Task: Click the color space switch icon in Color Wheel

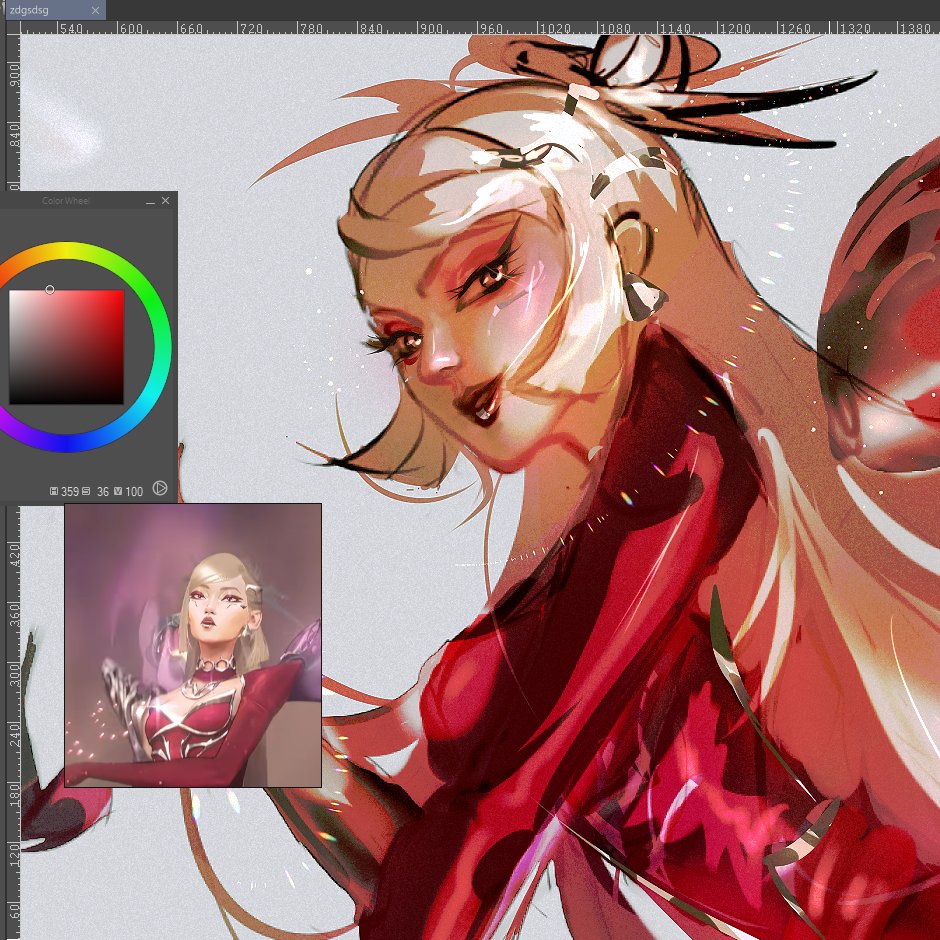Action: tap(159, 488)
